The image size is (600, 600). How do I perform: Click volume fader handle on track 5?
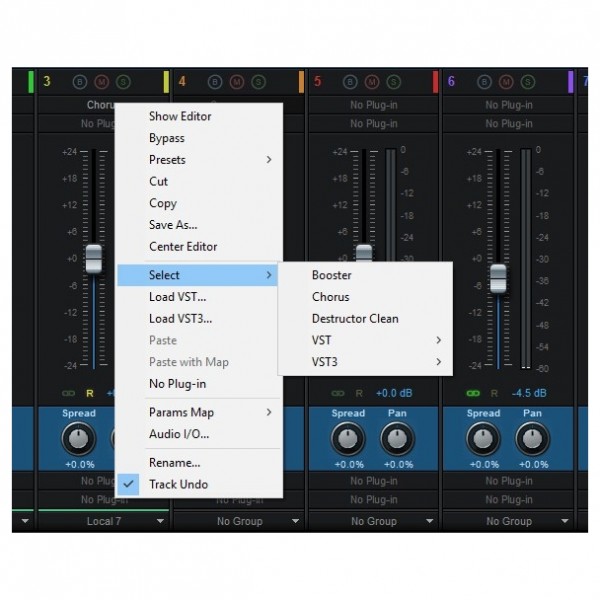364,254
